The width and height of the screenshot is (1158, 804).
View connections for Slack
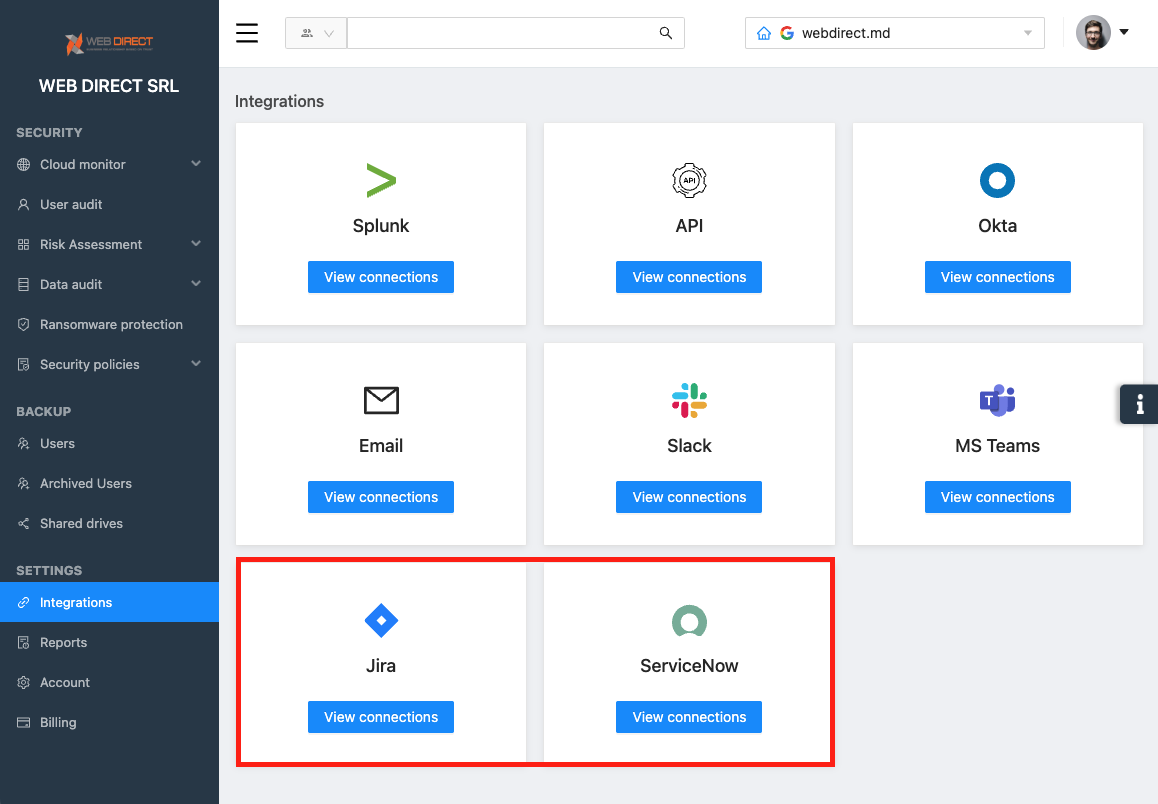[689, 497]
